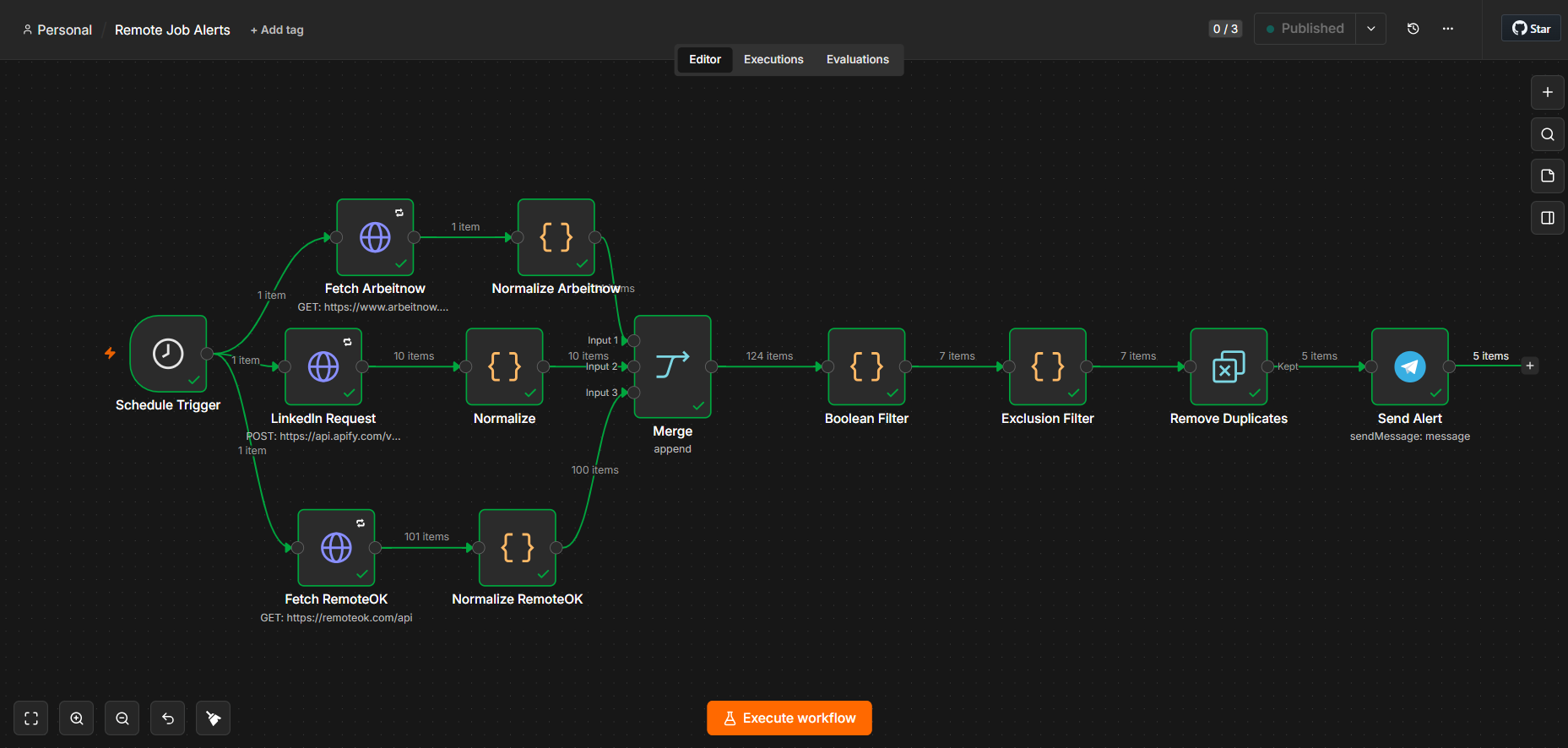Image resolution: width=1568 pixels, height=748 pixels.
Task: Open the Normalize RemoteOK code node
Action: (518, 548)
